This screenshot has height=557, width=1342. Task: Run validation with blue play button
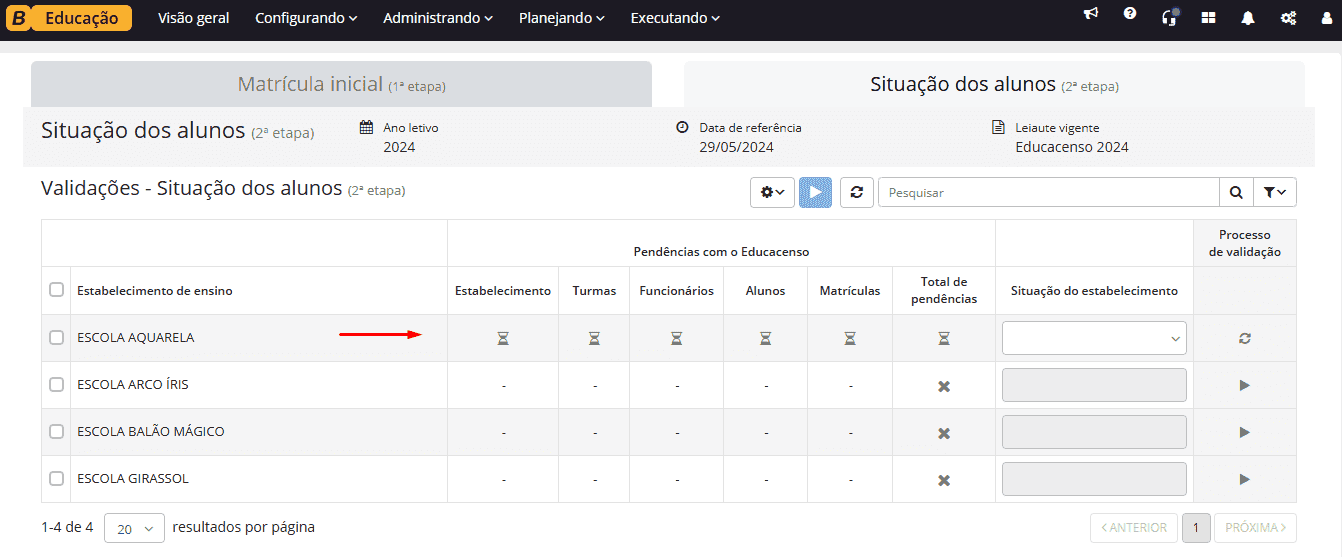(x=815, y=192)
